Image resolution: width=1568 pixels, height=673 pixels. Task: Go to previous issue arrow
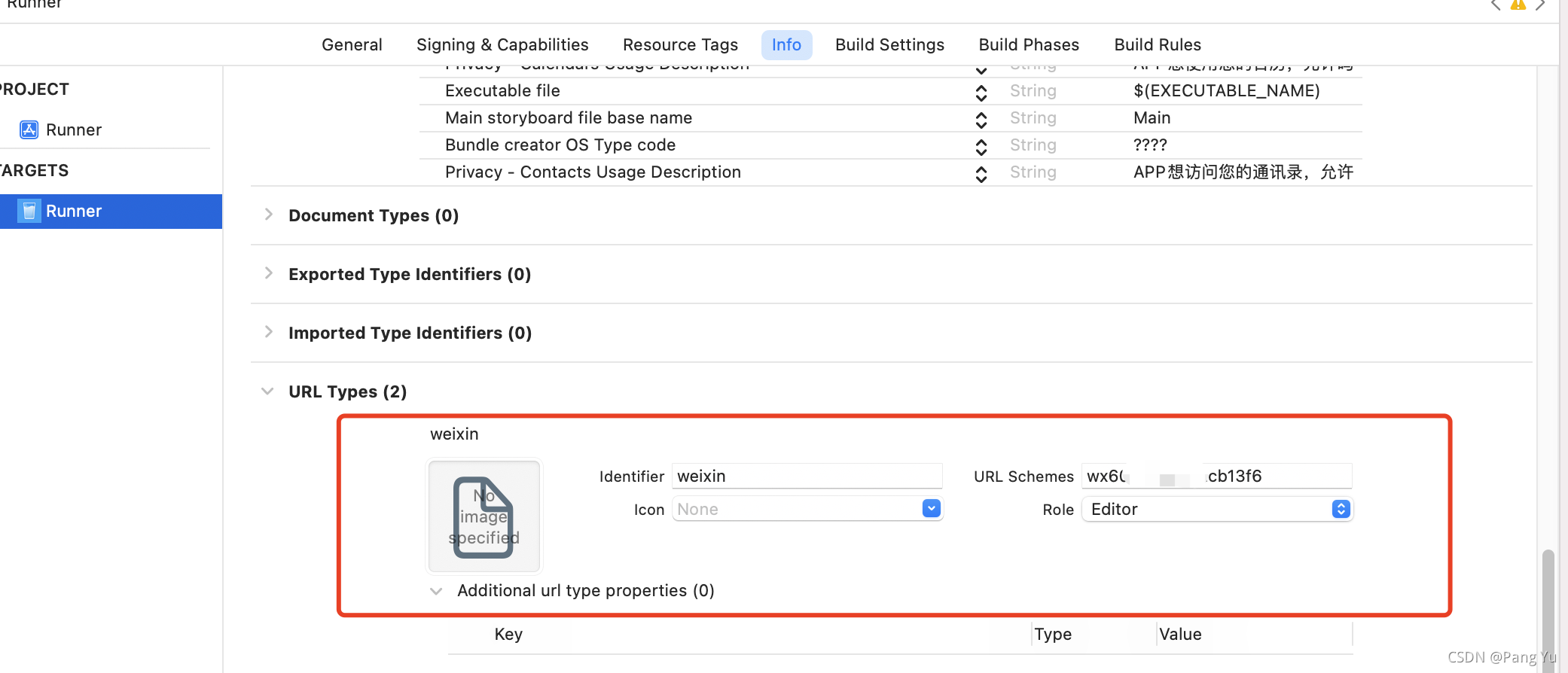[1496, 5]
